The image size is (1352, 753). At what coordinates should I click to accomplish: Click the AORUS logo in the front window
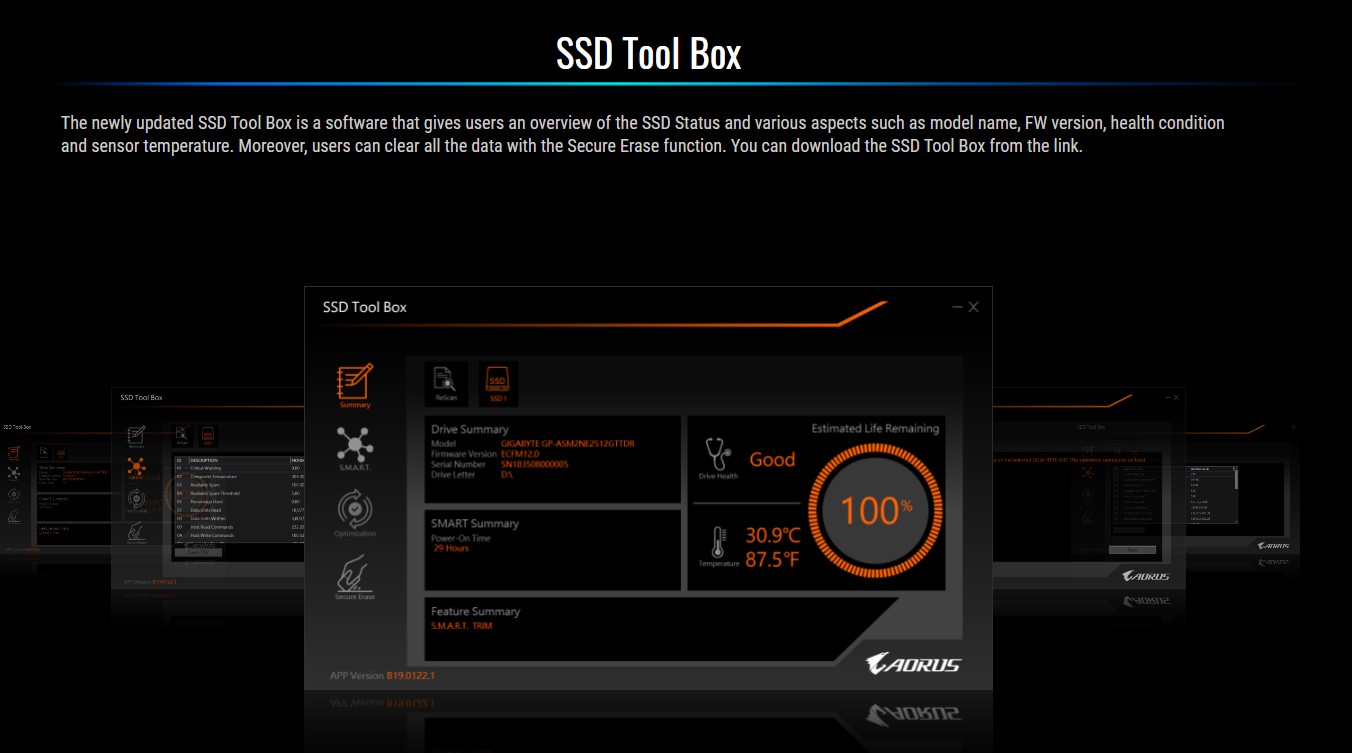pyautogui.click(x=913, y=663)
